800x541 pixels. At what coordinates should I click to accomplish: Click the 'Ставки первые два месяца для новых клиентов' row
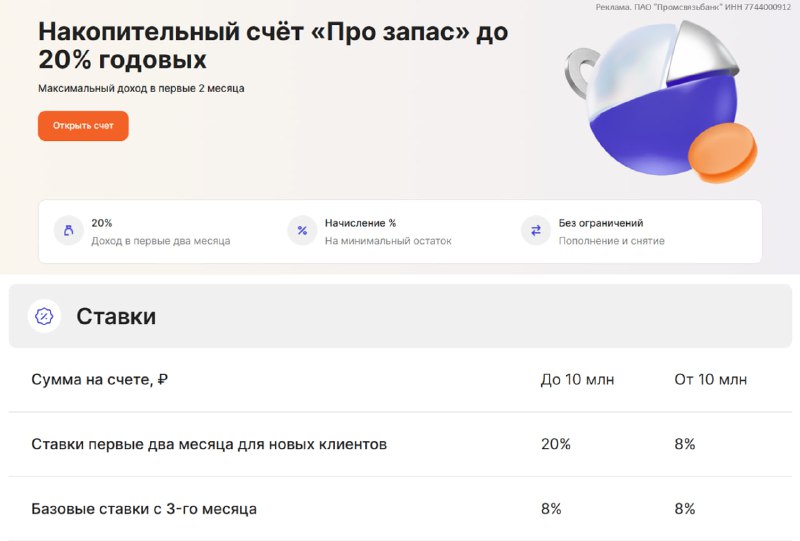tap(401, 444)
